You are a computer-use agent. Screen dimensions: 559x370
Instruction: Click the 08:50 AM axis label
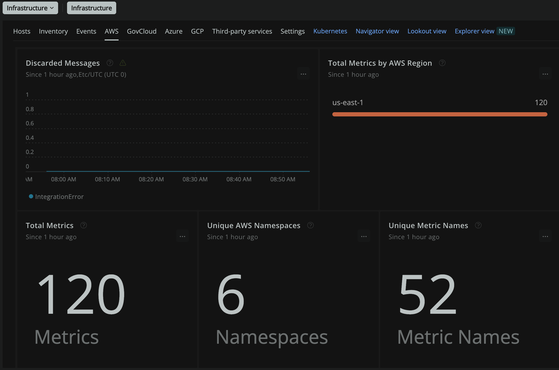tap(283, 179)
